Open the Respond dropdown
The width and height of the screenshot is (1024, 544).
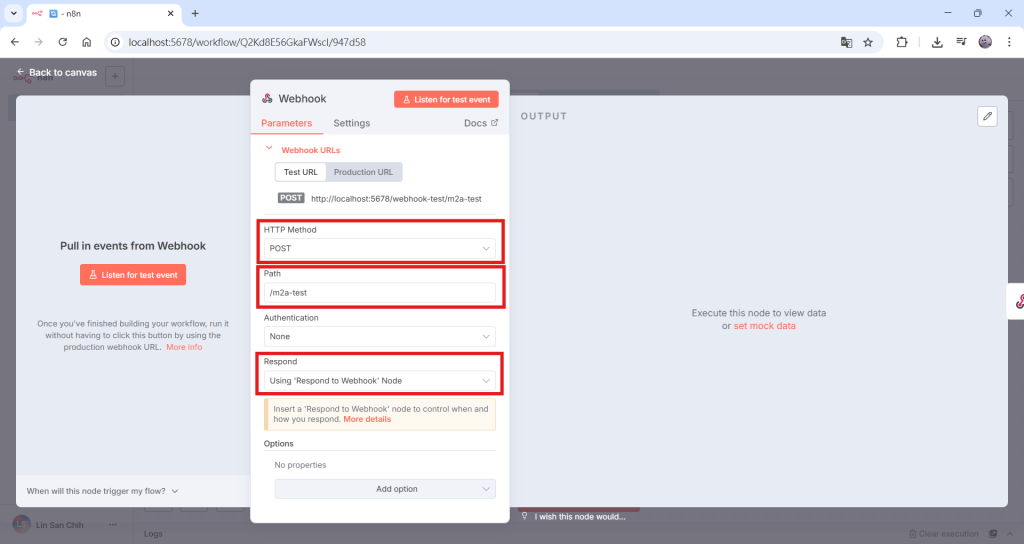(x=379, y=381)
